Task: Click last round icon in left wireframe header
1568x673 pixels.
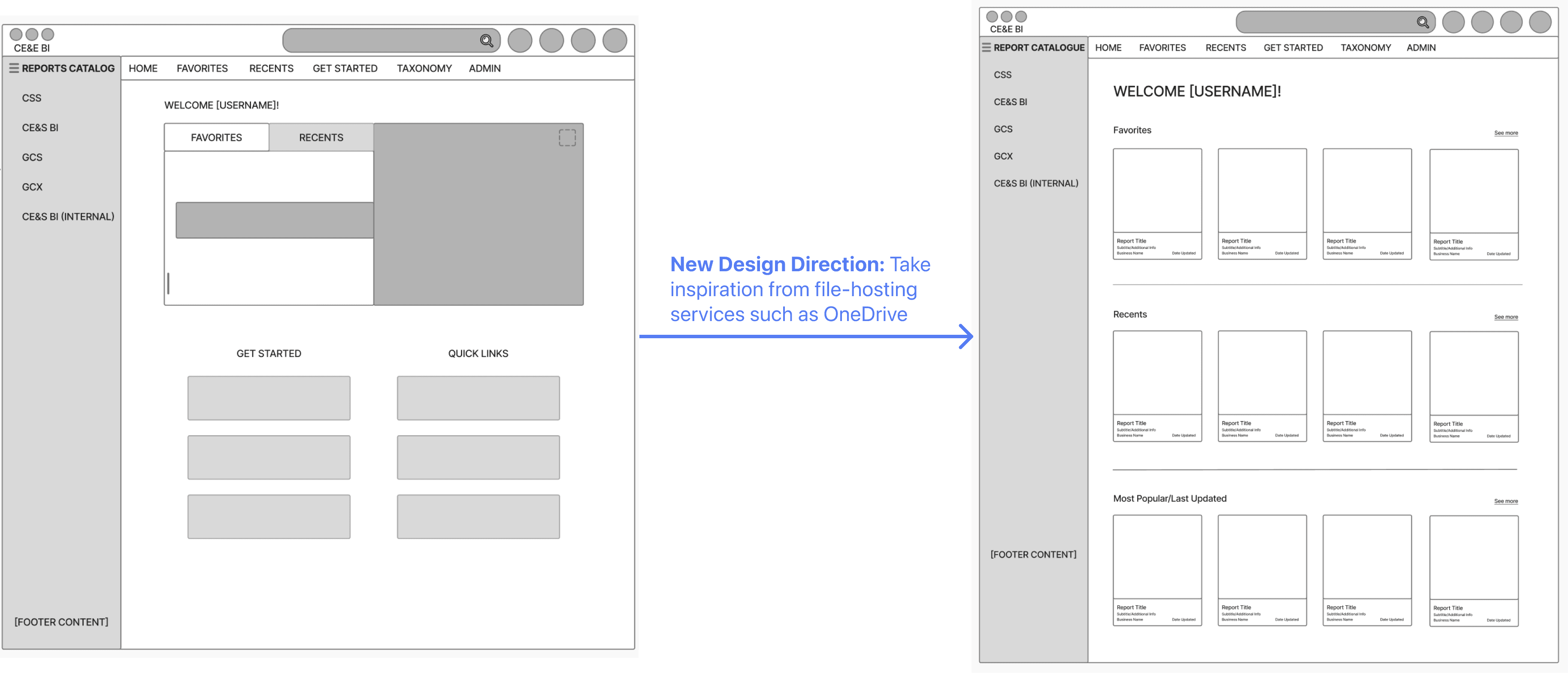Action: click(614, 41)
